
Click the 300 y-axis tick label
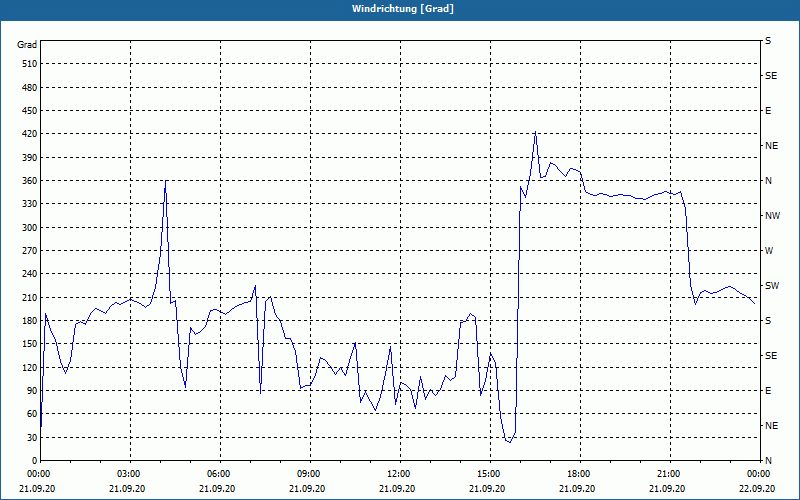30,228
